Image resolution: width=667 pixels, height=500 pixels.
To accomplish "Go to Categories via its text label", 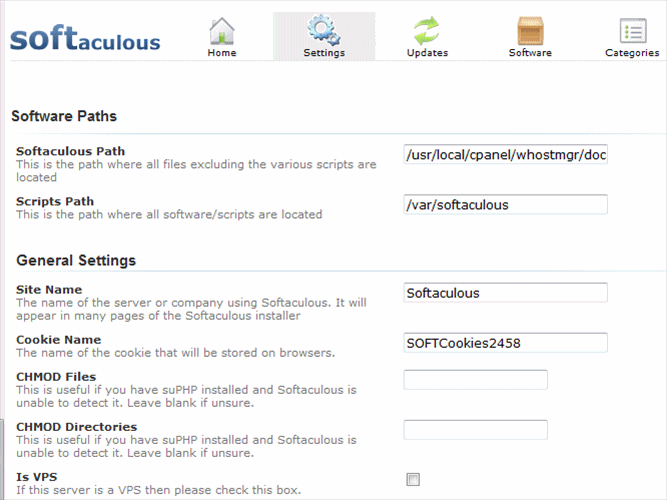I will pyautogui.click(x=632, y=53).
